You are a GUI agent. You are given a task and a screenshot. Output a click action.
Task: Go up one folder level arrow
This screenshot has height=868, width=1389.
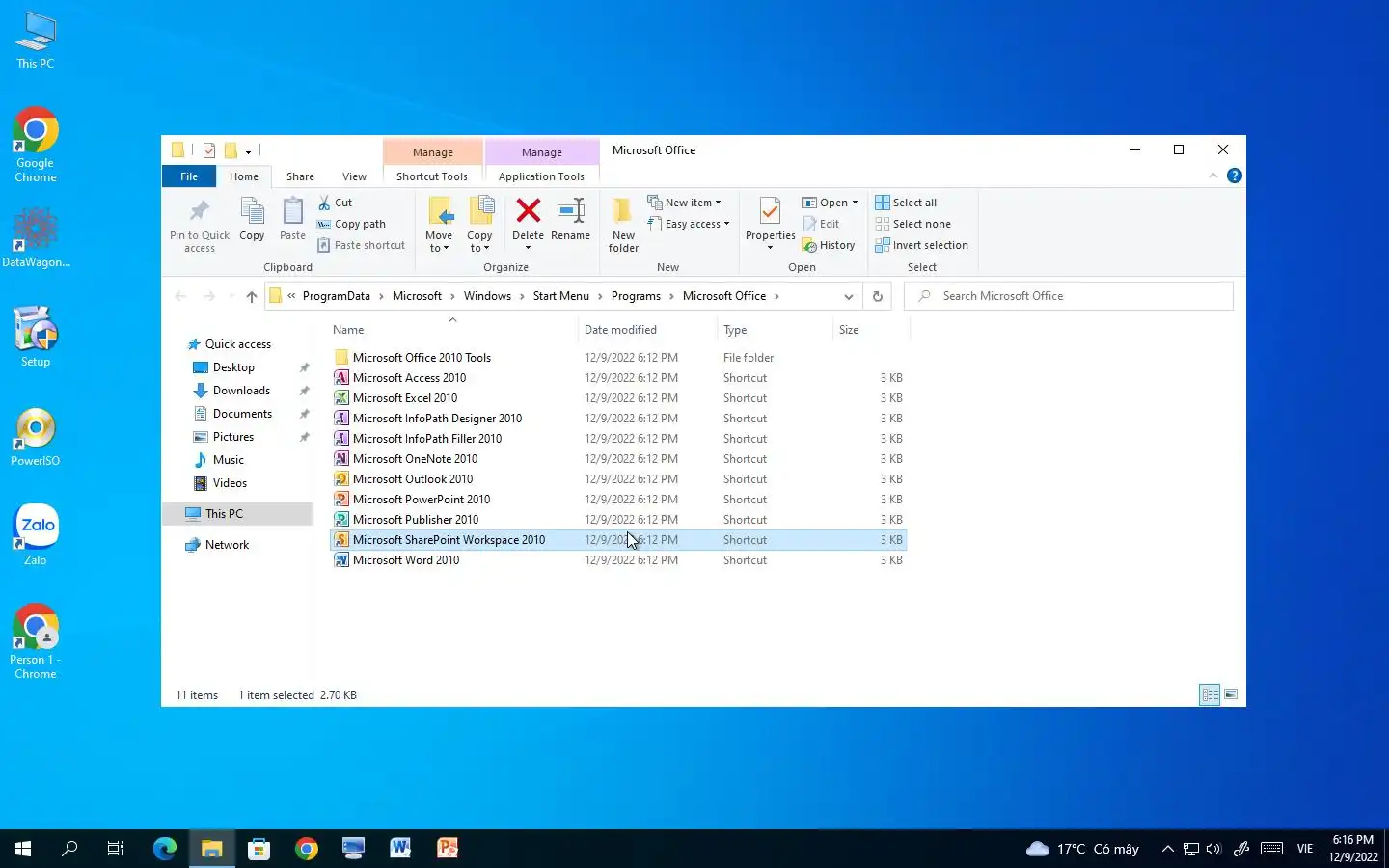(x=252, y=296)
